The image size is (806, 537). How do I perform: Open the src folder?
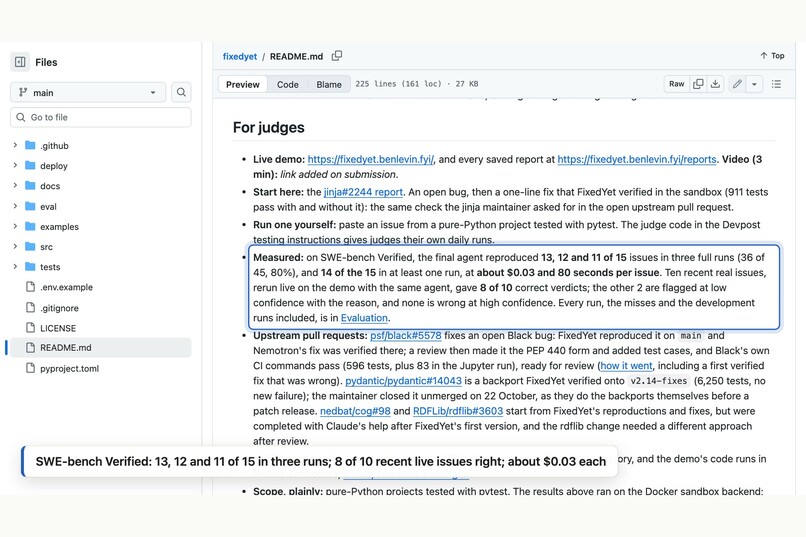point(46,247)
